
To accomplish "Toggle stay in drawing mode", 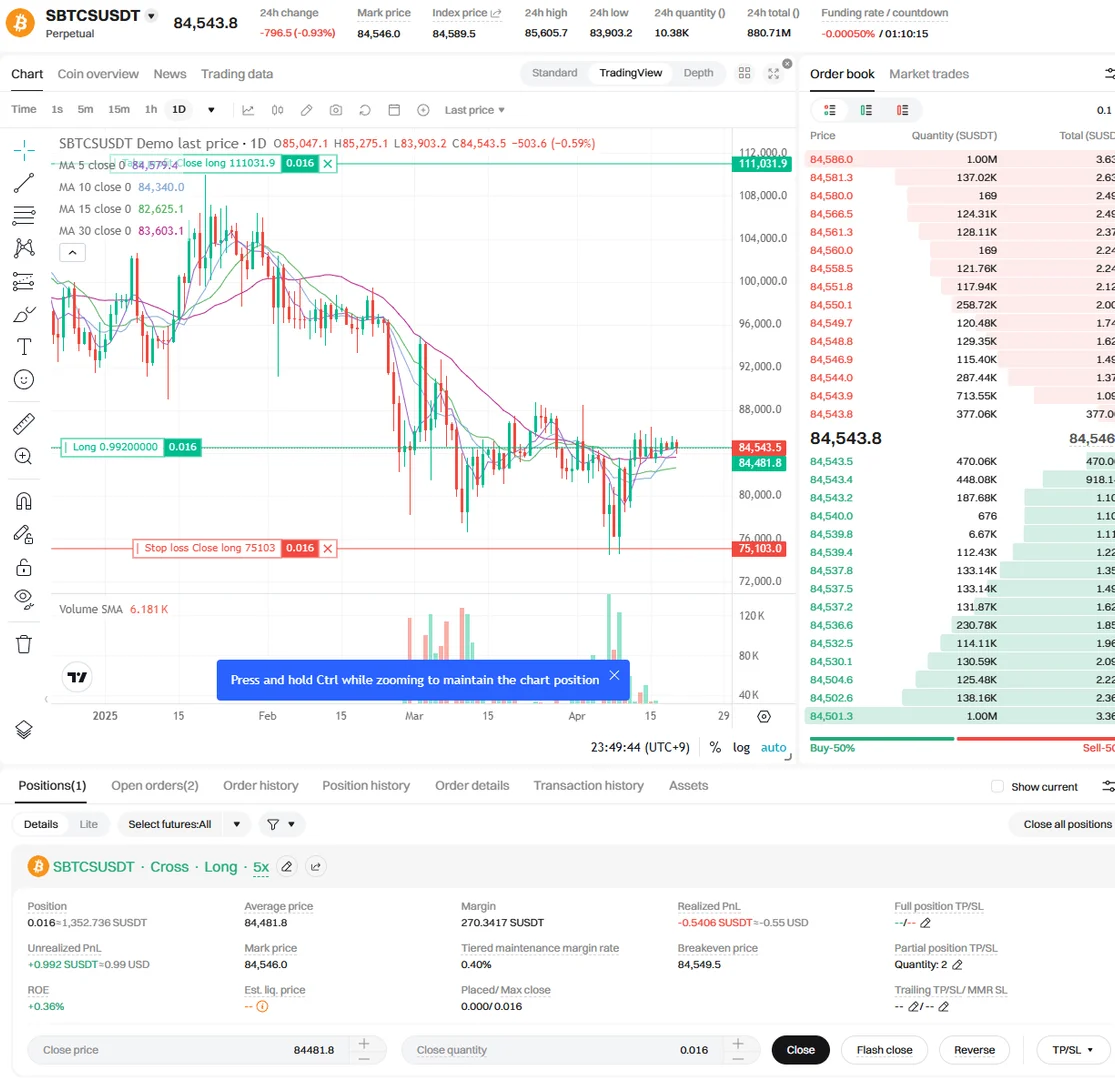I will [23, 534].
